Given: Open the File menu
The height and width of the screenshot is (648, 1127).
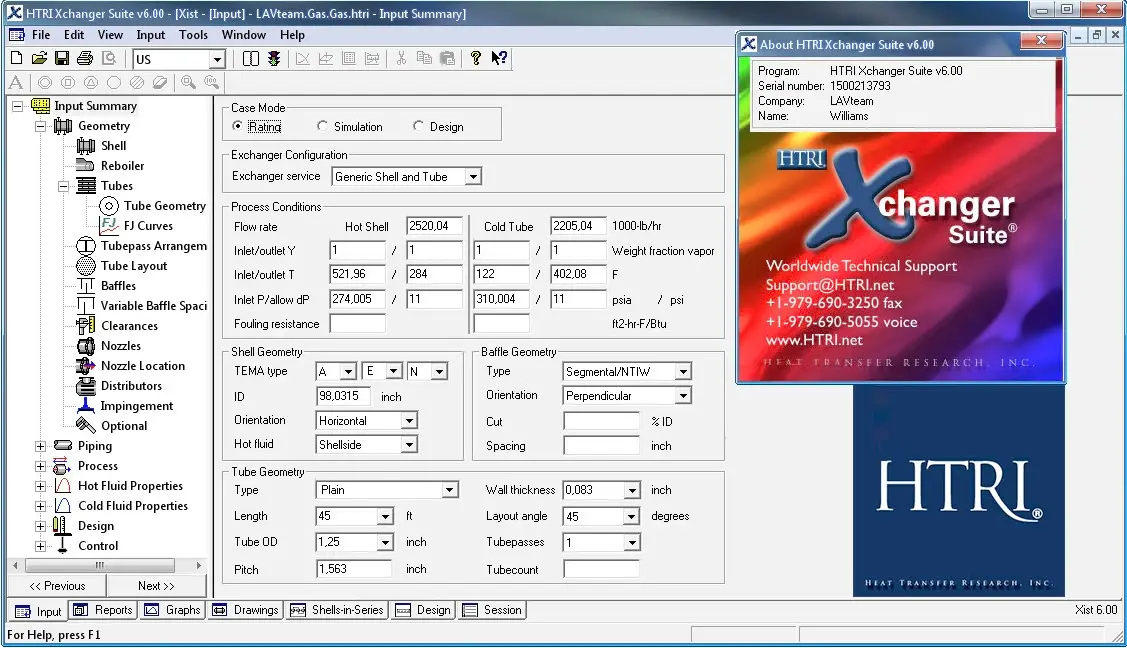Looking at the screenshot, I should pyautogui.click(x=41, y=34).
